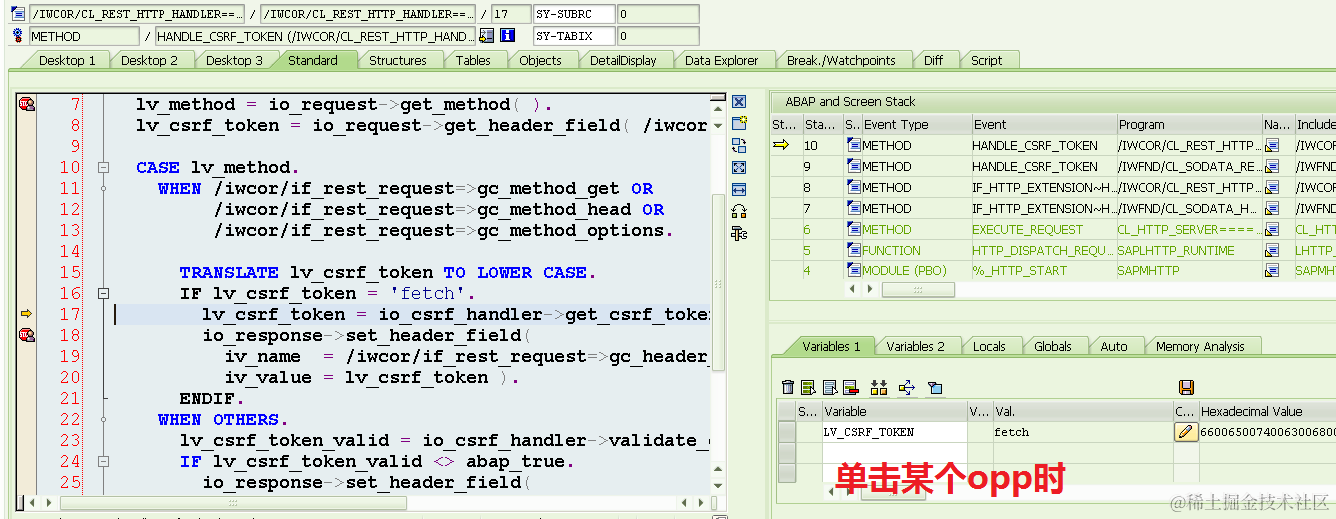Click the pencil change icon for LV_CSRF_TOKEN
Image resolution: width=1336 pixels, height=519 pixels.
pyautogui.click(x=1185, y=432)
